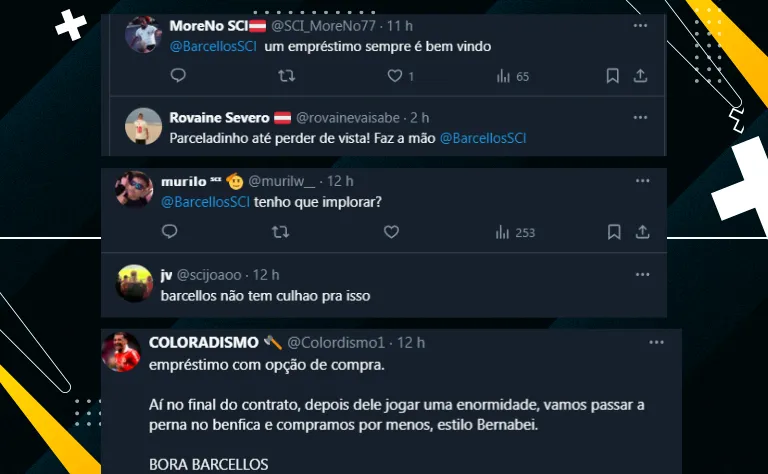Open COLORADISMO's profile picture

point(123,353)
